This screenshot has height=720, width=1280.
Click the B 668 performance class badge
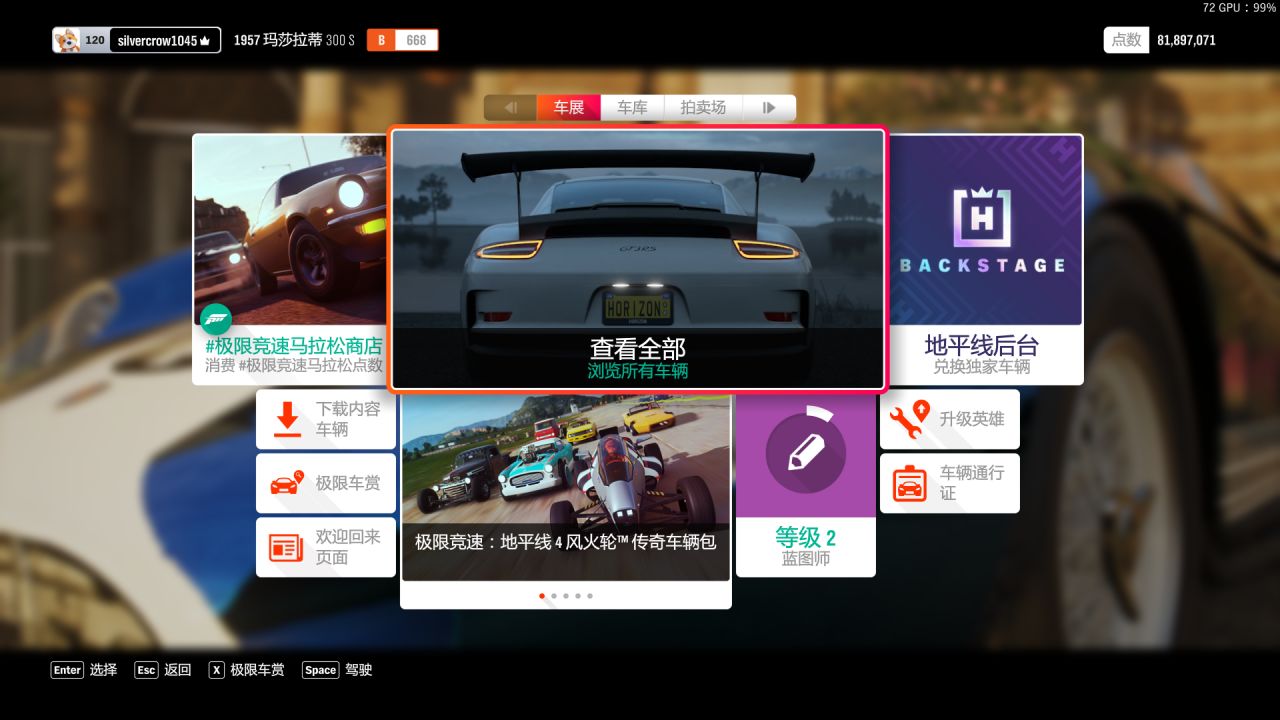pos(402,40)
